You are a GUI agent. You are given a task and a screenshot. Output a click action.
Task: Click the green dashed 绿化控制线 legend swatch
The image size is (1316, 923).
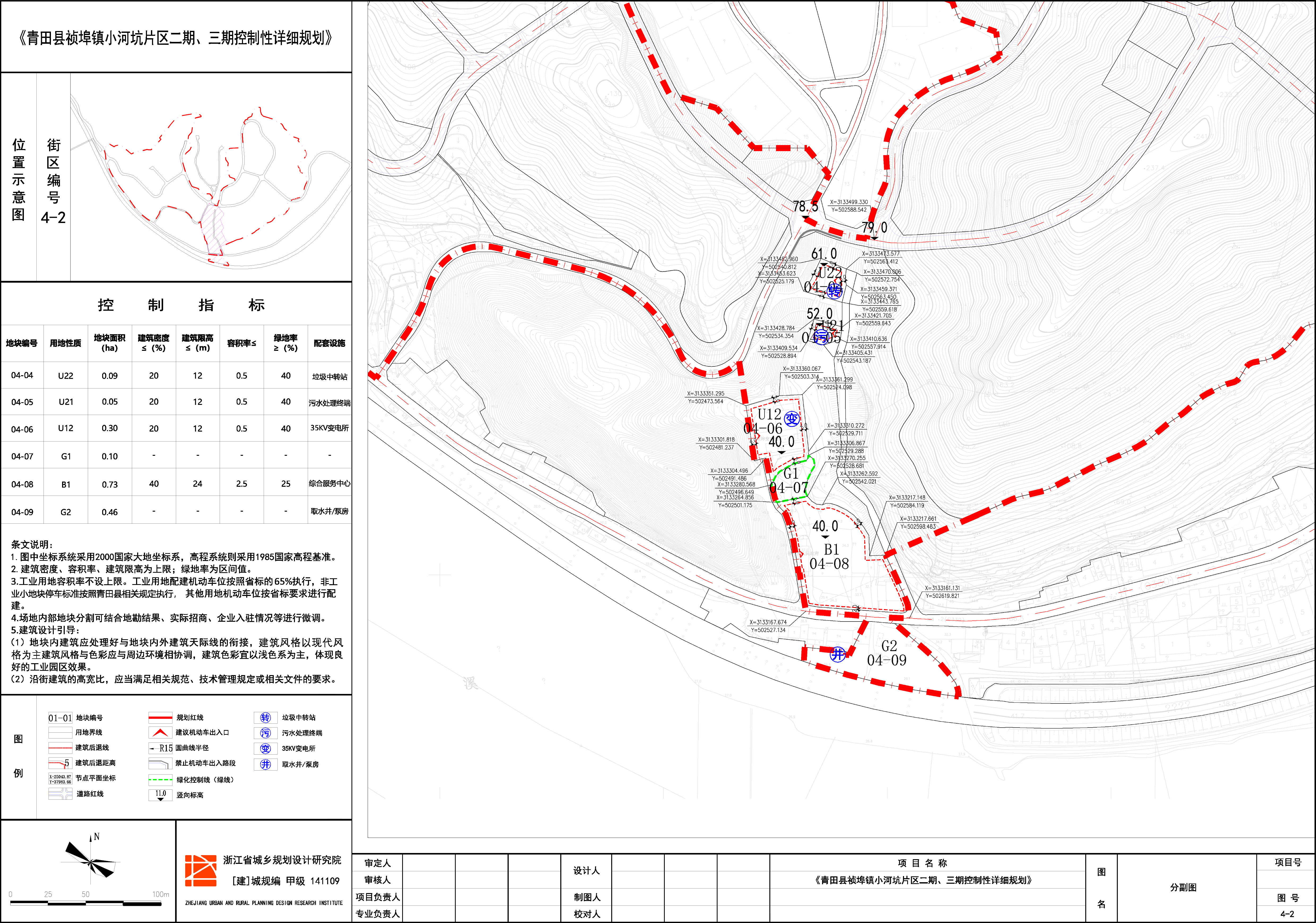click(x=160, y=780)
